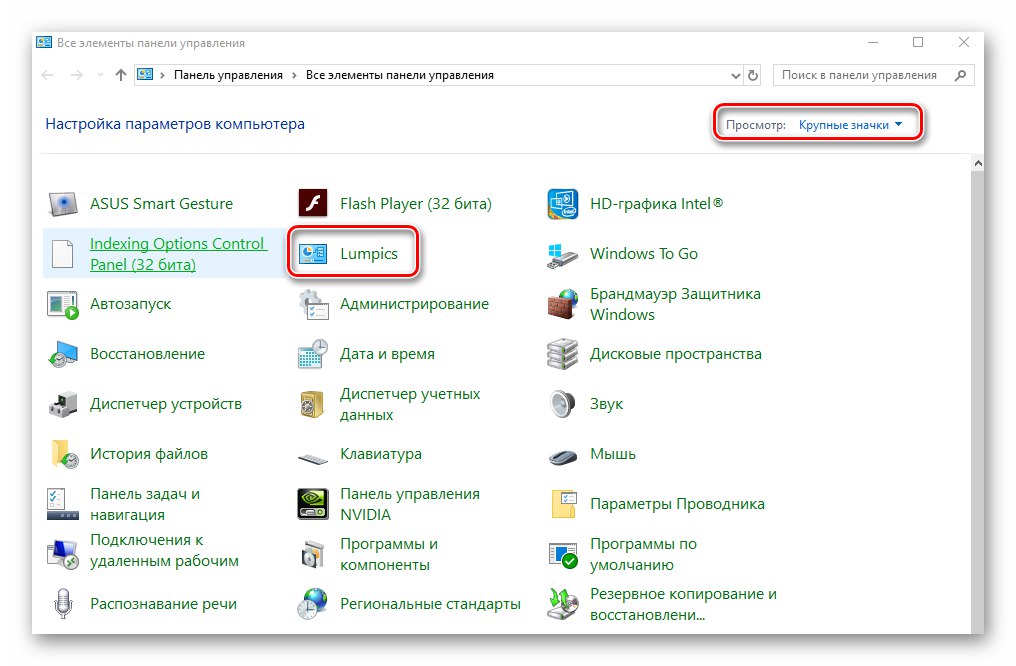Open the Звук link

click(x=606, y=404)
